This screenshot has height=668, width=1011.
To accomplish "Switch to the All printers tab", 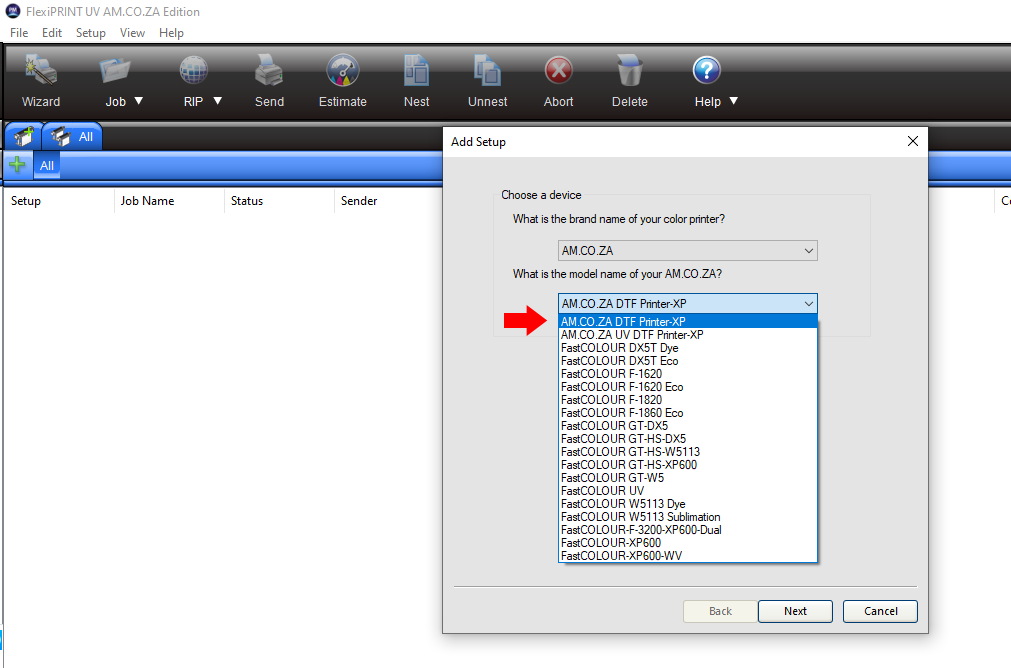I will pyautogui.click(x=72, y=137).
